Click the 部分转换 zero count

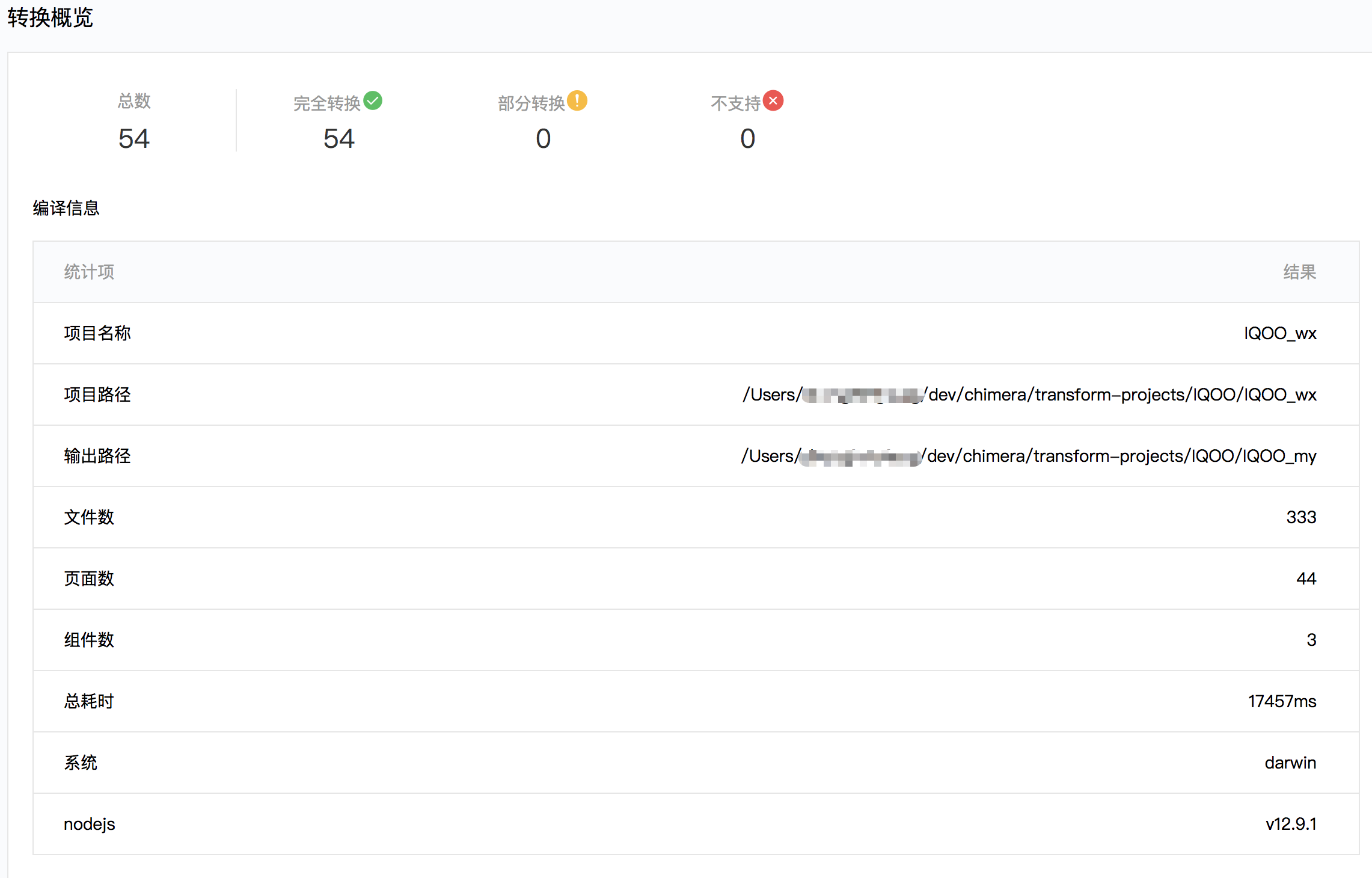(x=543, y=139)
